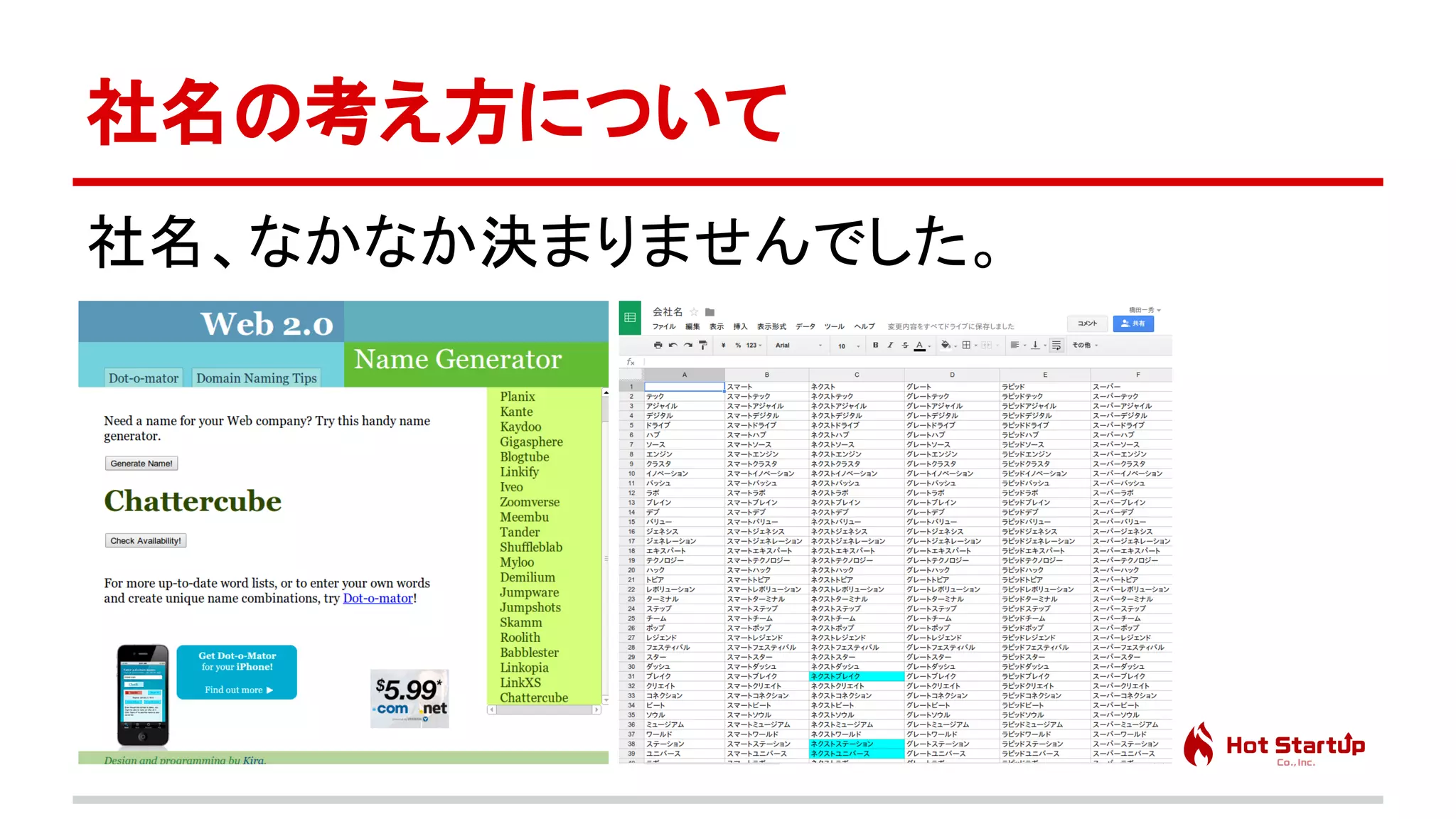
Task: Open the ファイル menu
Action: 664,327
